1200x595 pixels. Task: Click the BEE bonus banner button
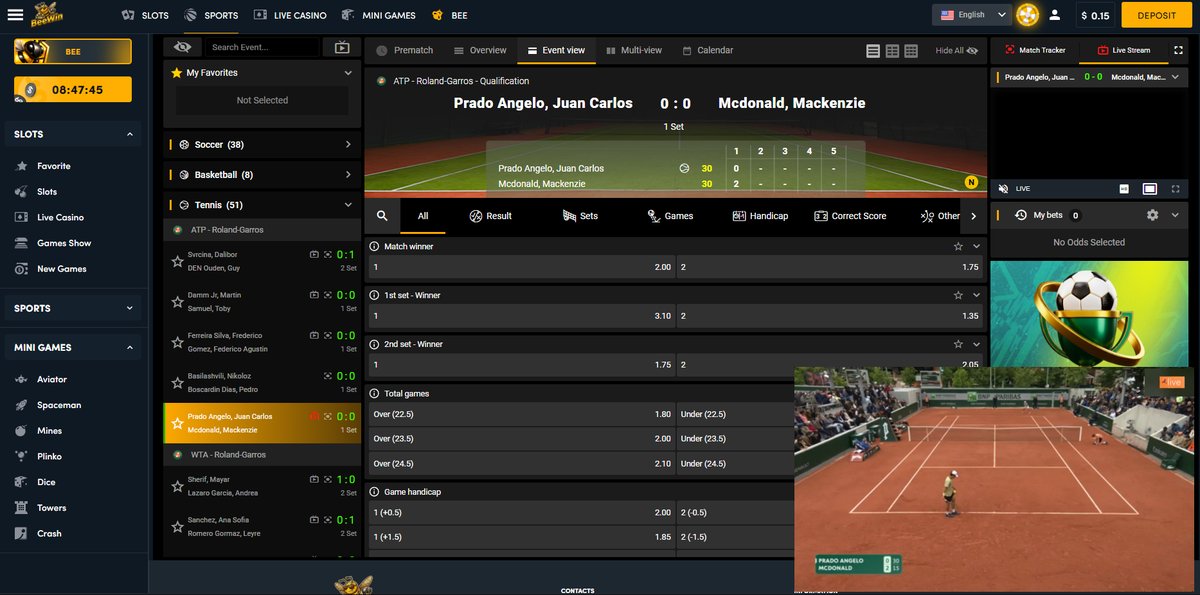tap(73, 51)
